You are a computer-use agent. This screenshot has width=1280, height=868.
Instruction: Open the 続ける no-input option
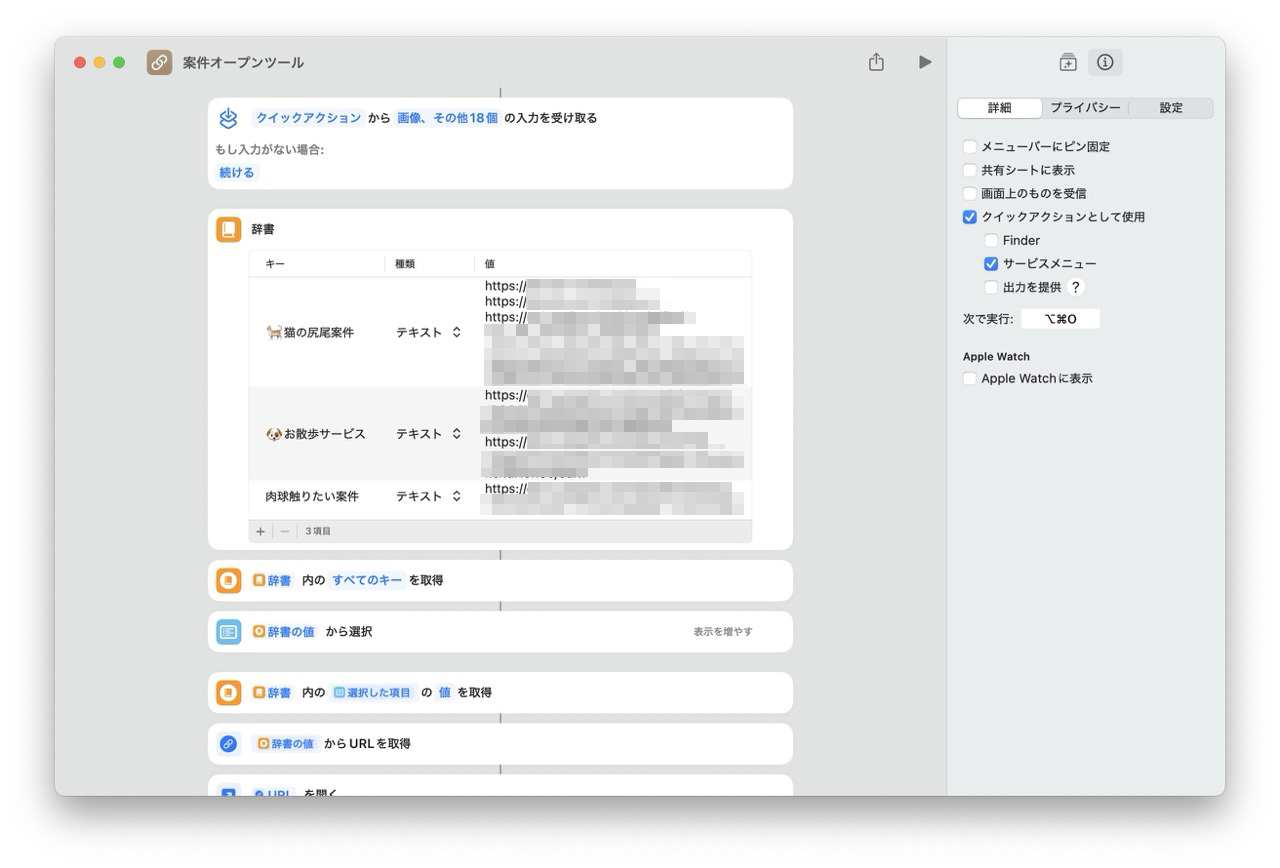click(x=237, y=172)
